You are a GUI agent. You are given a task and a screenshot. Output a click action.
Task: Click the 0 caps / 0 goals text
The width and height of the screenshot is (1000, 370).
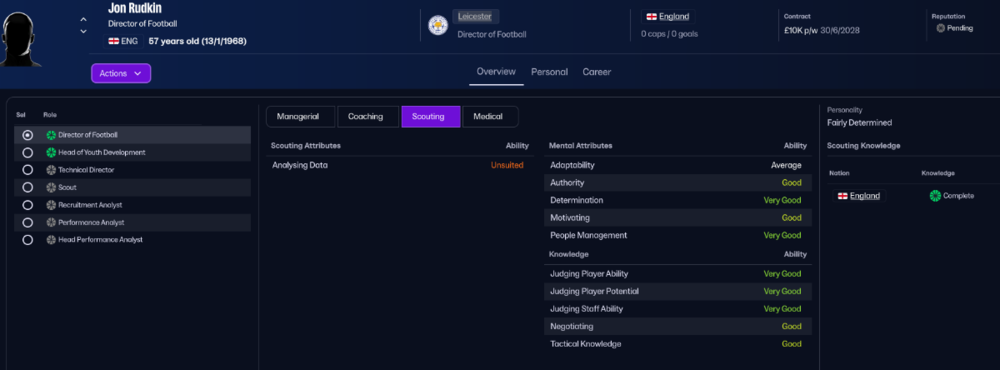point(669,34)
